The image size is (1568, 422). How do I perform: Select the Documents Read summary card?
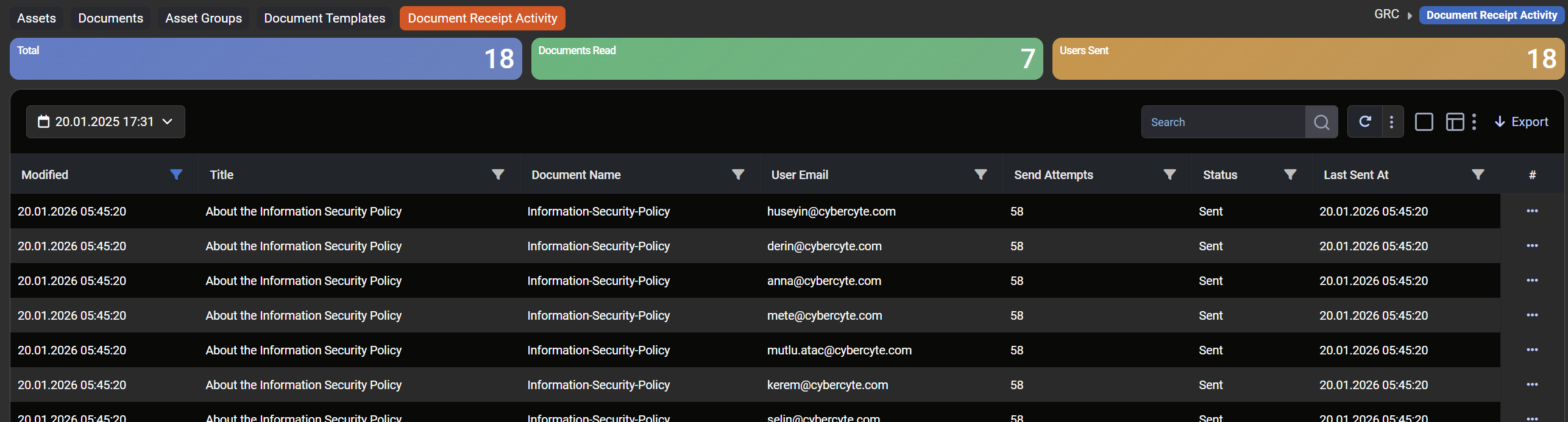pos(787,59)
